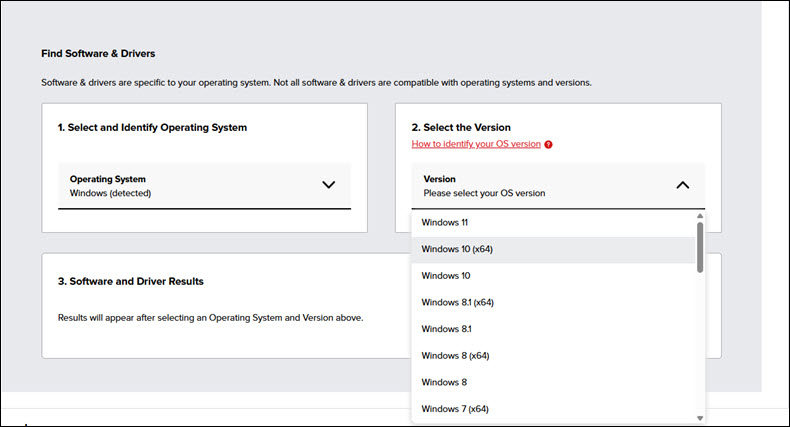Choose Windows 10 (x64) version option
The height and width of the screenshot is (427, 790).
(553, 249)
